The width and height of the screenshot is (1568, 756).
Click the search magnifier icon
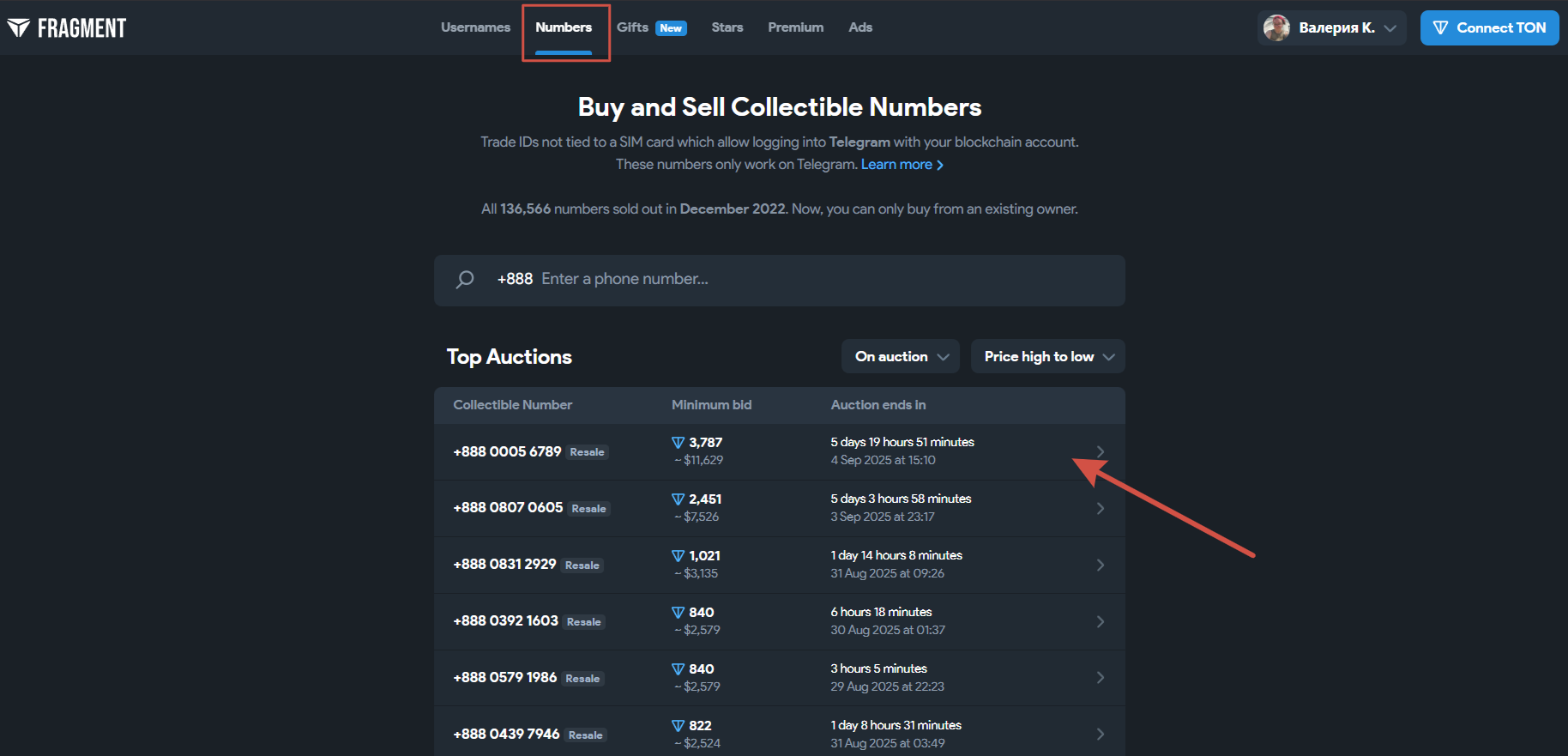[x=465, y=280]
